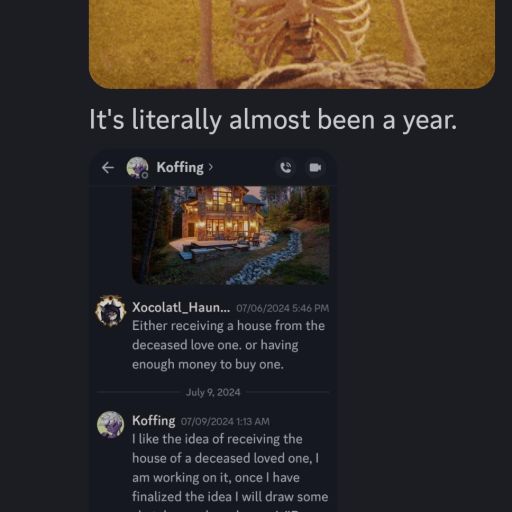
Task: Click Koffing's avatar beside the July 9 message
Action: tap(110, 424)
